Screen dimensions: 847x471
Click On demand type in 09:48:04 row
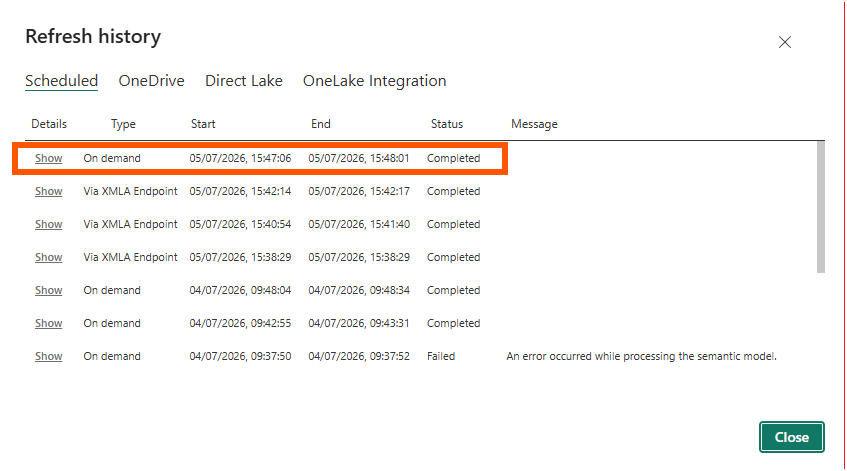[112, 290]
